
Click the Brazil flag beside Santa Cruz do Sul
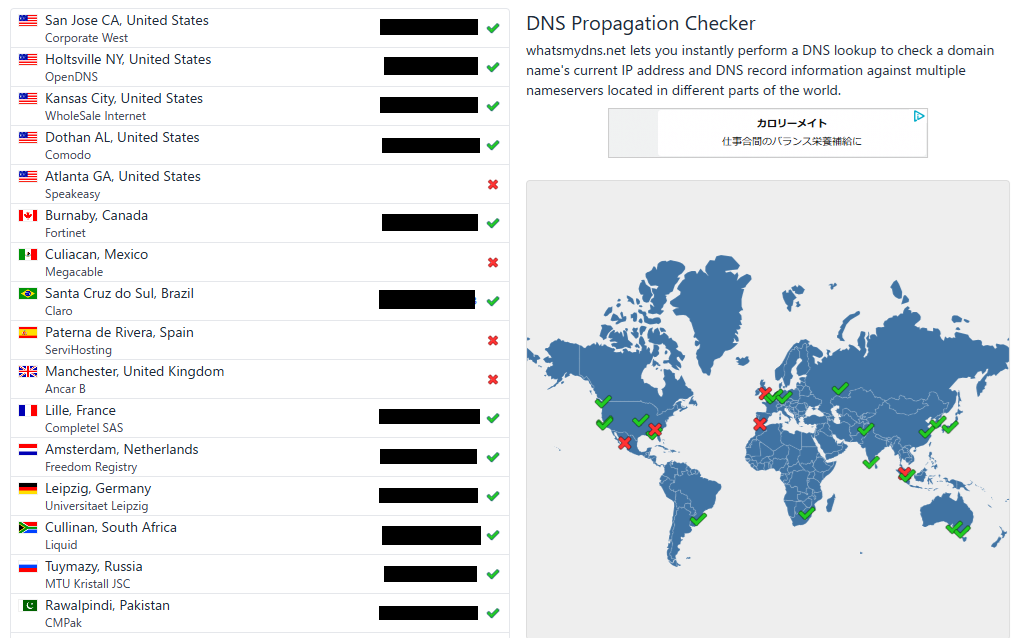[28, 293]
